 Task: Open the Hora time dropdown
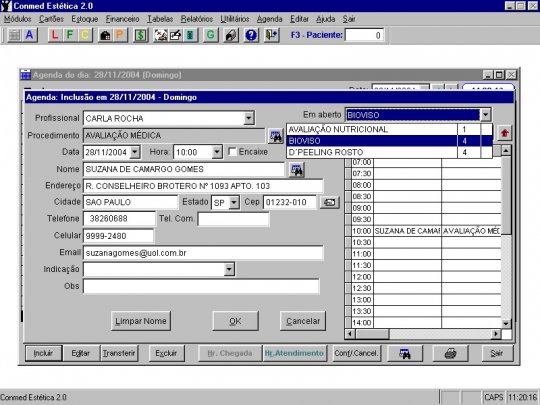217,152
